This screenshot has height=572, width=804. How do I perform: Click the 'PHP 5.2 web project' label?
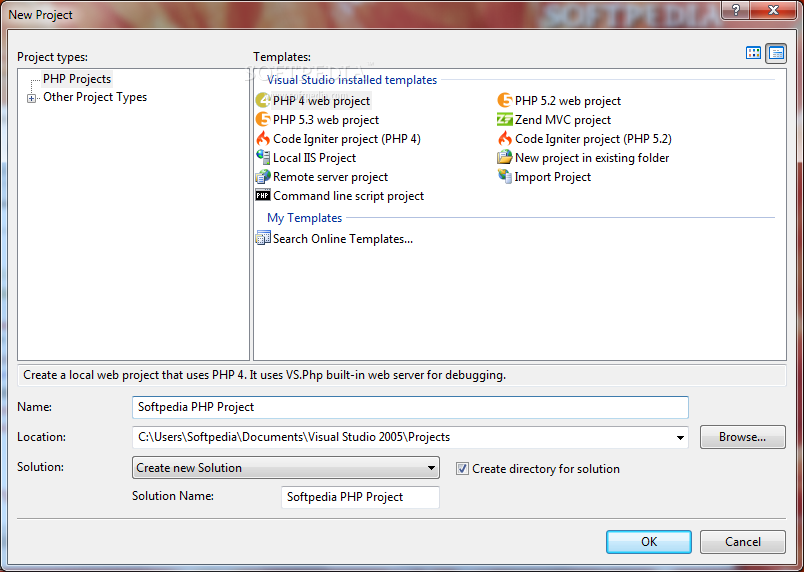(568, 101)
